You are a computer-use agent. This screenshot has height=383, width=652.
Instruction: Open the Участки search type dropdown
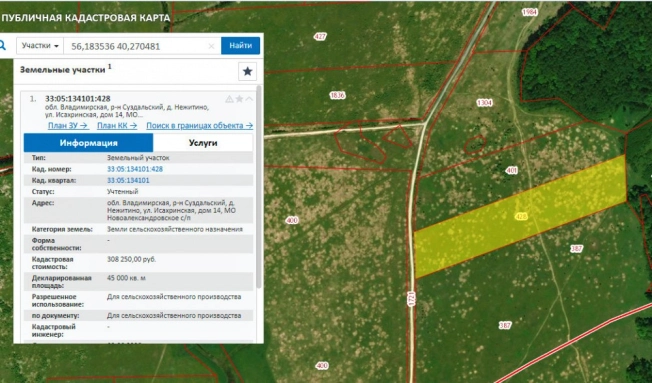point(40,46)
